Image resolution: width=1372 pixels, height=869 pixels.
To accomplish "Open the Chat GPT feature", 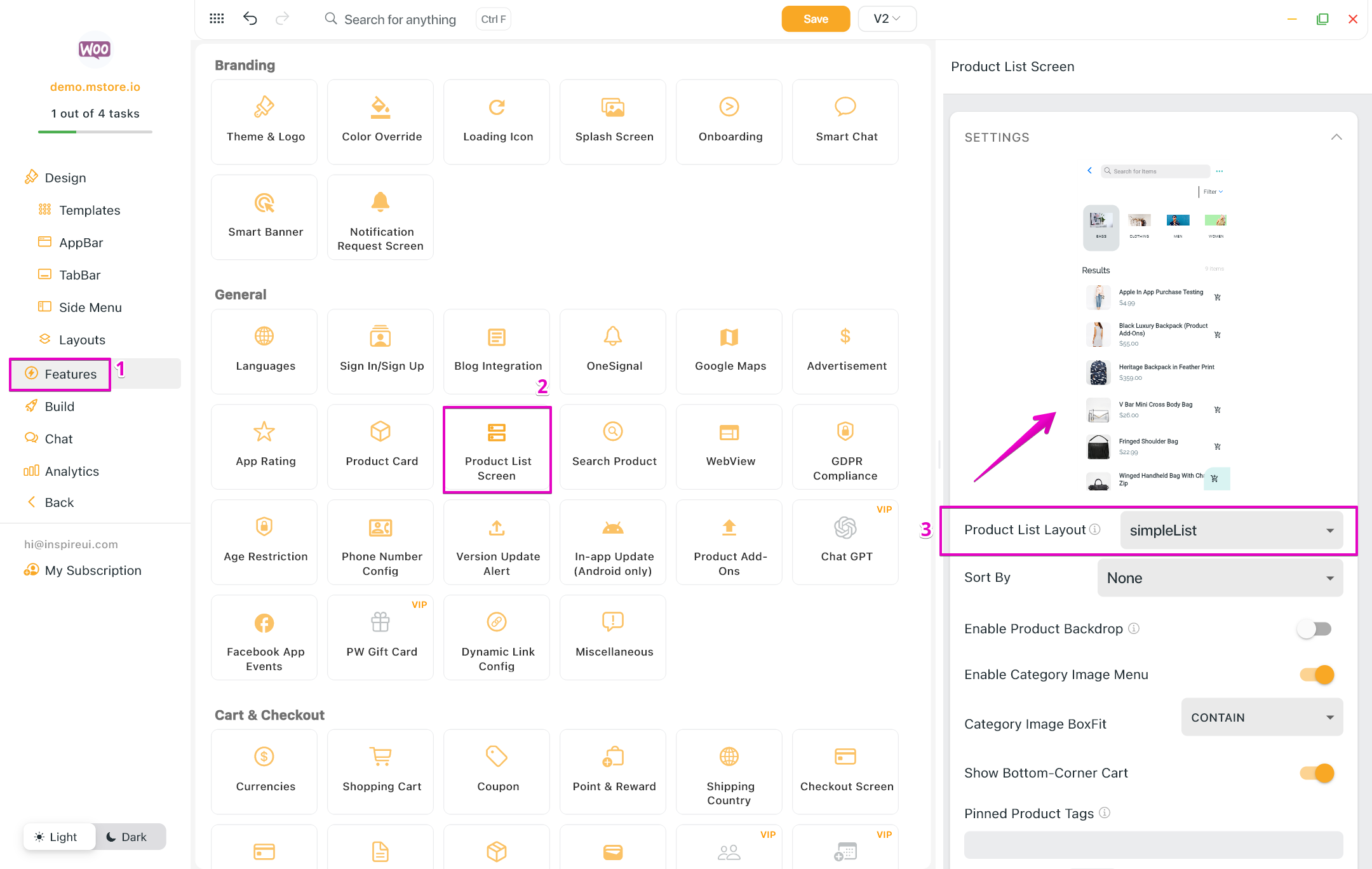I will pyautogui.click(x=845, y=541).
